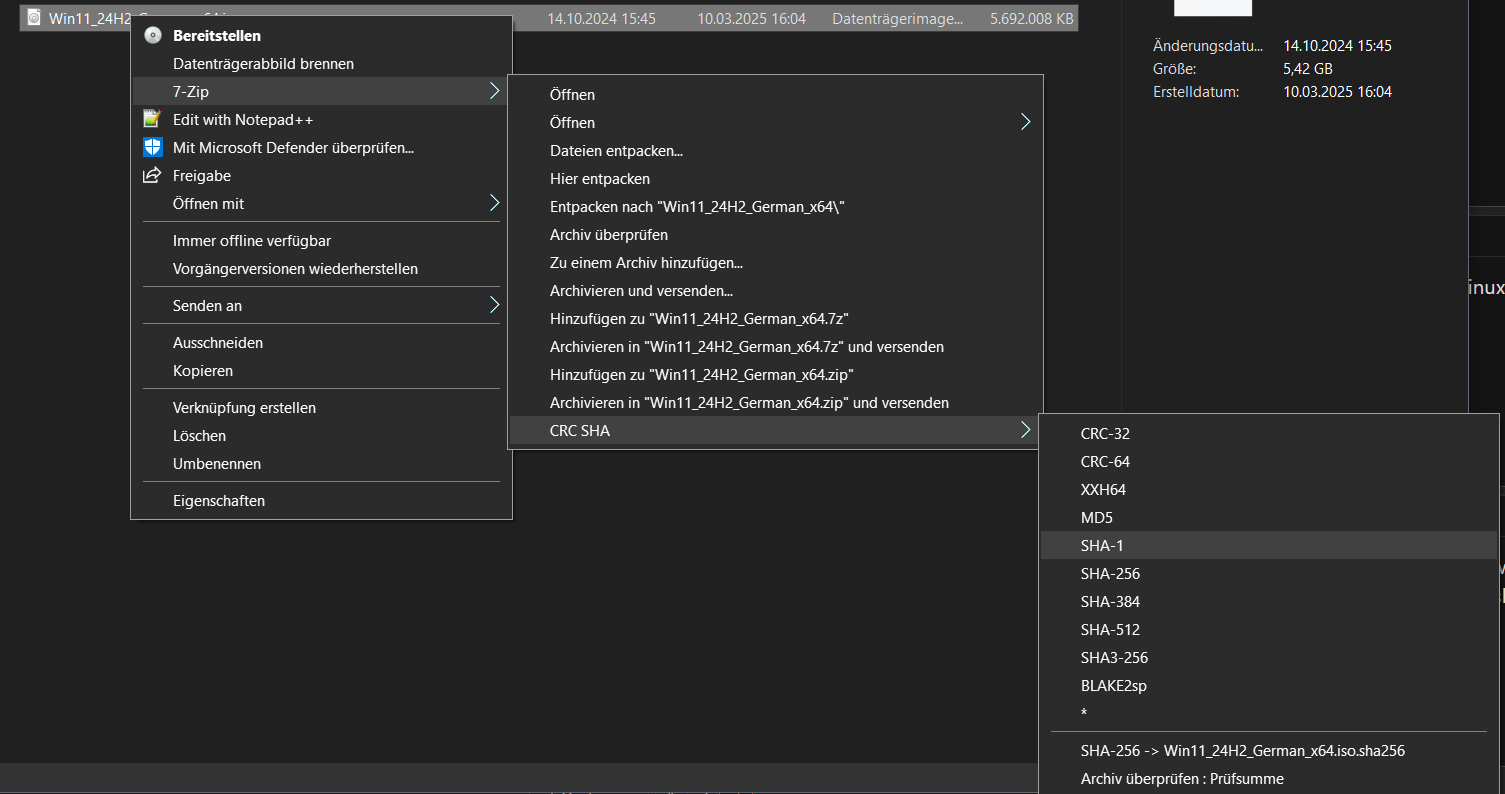Click the Freigabe share icon
This screenshot has height=794, width=1505.
(152, 176)
